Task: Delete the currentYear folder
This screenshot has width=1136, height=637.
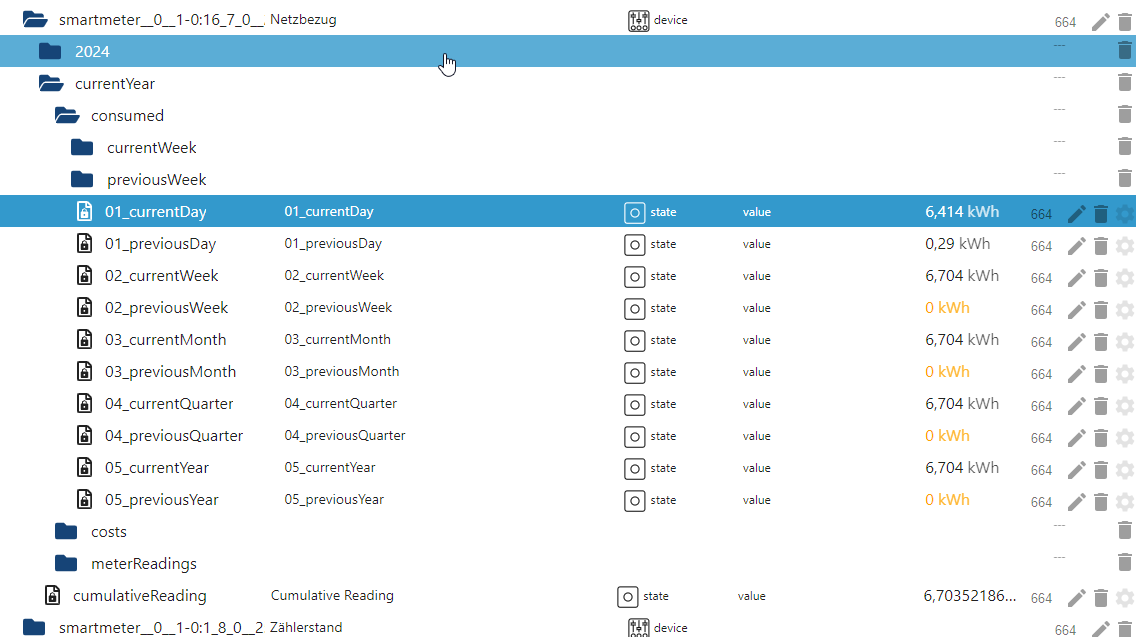Action: (1124, 82)
